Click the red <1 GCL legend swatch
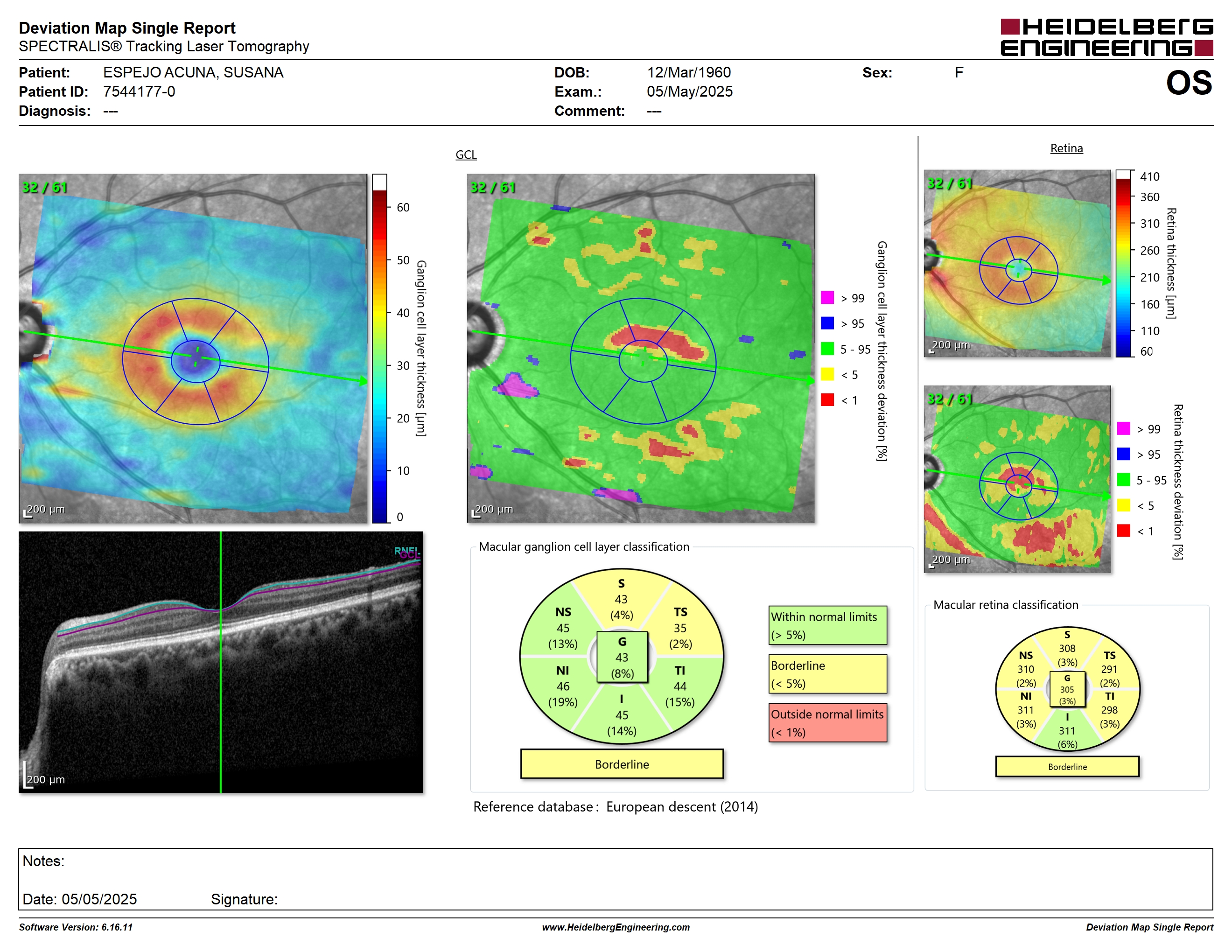Screen dimensions: 1232x952 pyautogui.click(x=827, y=399)
